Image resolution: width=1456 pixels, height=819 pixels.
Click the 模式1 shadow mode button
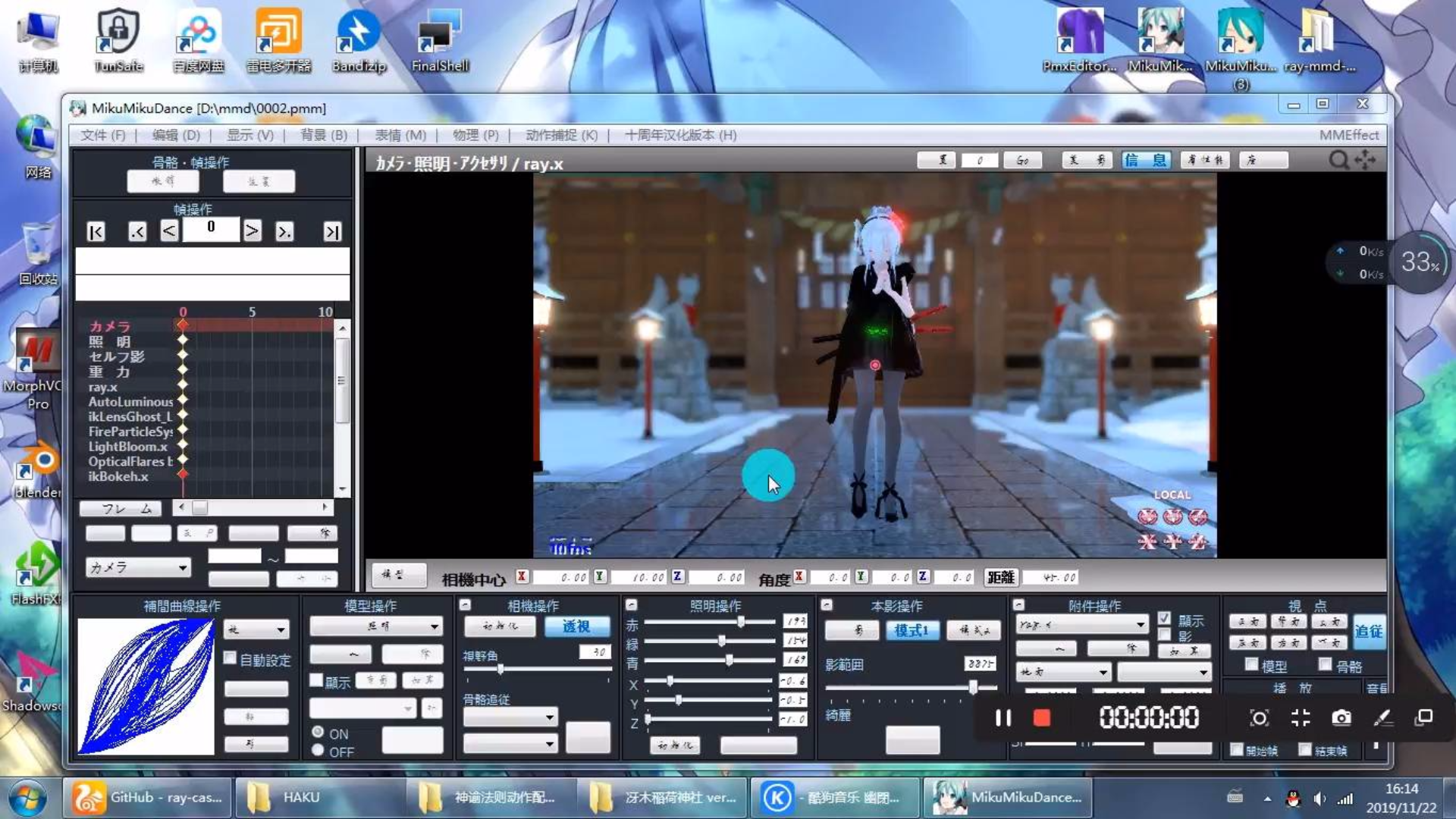tap(912, 630)
